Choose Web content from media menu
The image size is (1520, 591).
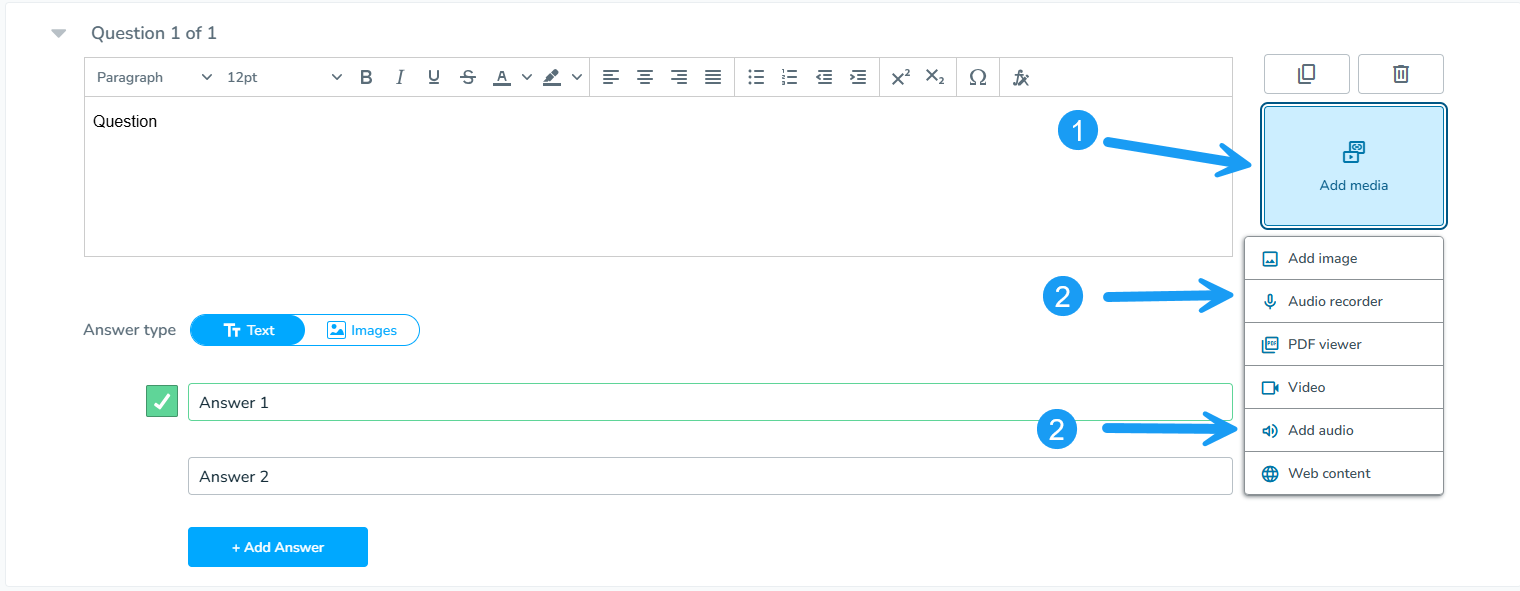tap(1344, 473)
